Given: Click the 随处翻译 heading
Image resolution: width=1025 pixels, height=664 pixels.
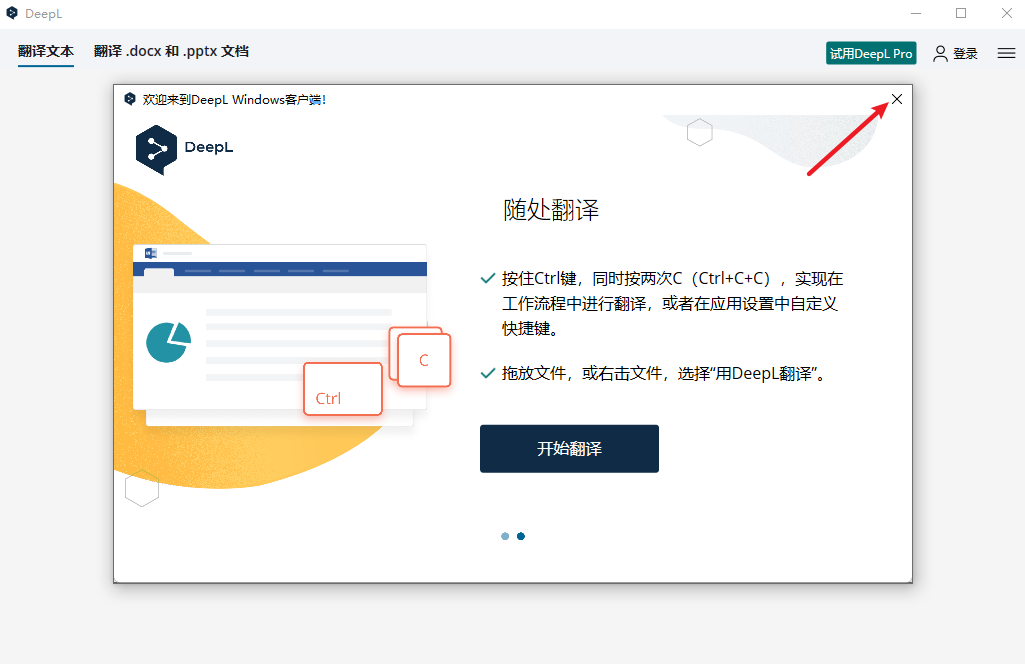Looking at the screenshot, I should (x=551, y=210).
